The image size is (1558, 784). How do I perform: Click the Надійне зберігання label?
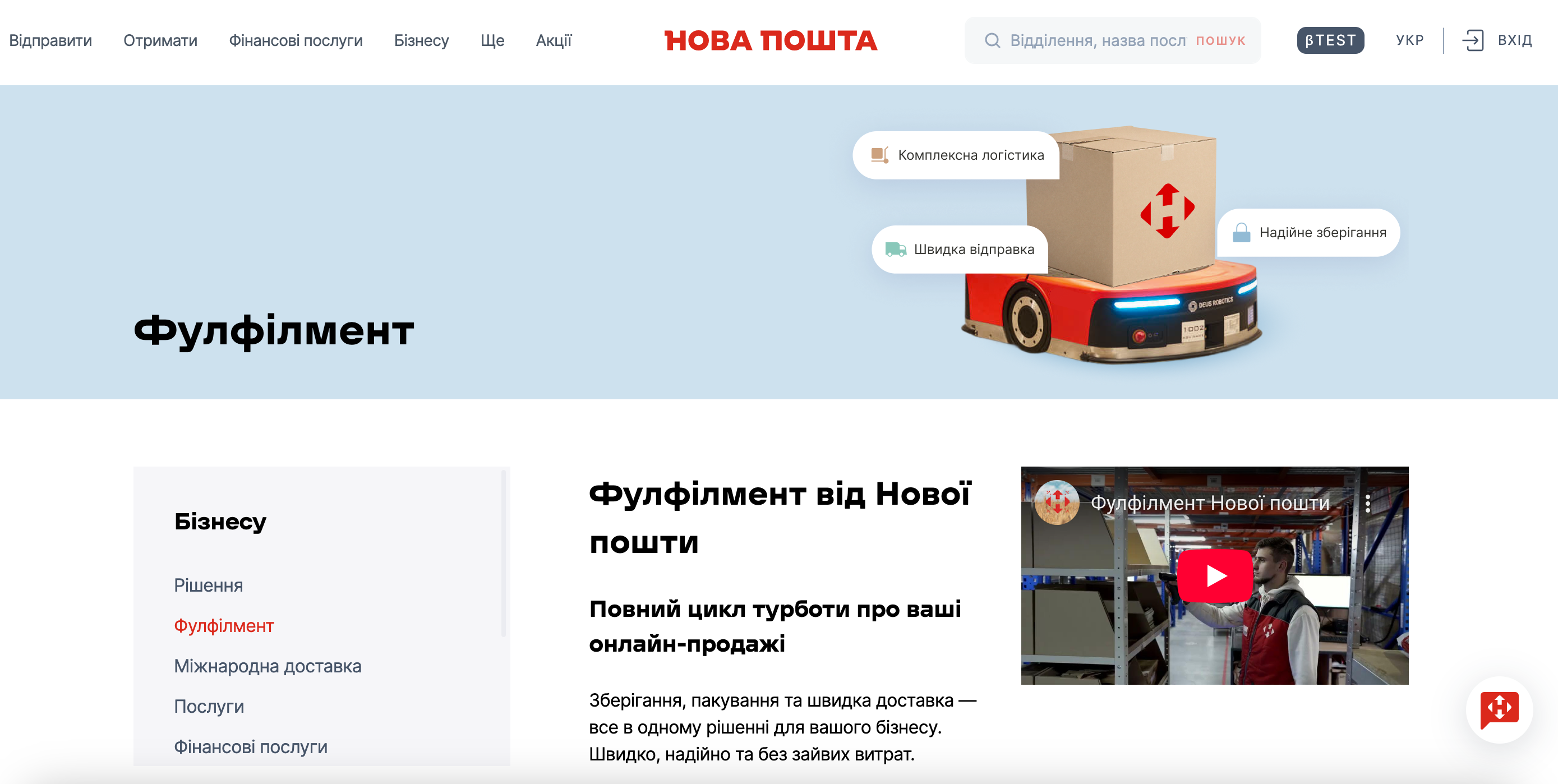pos(1322,232)
